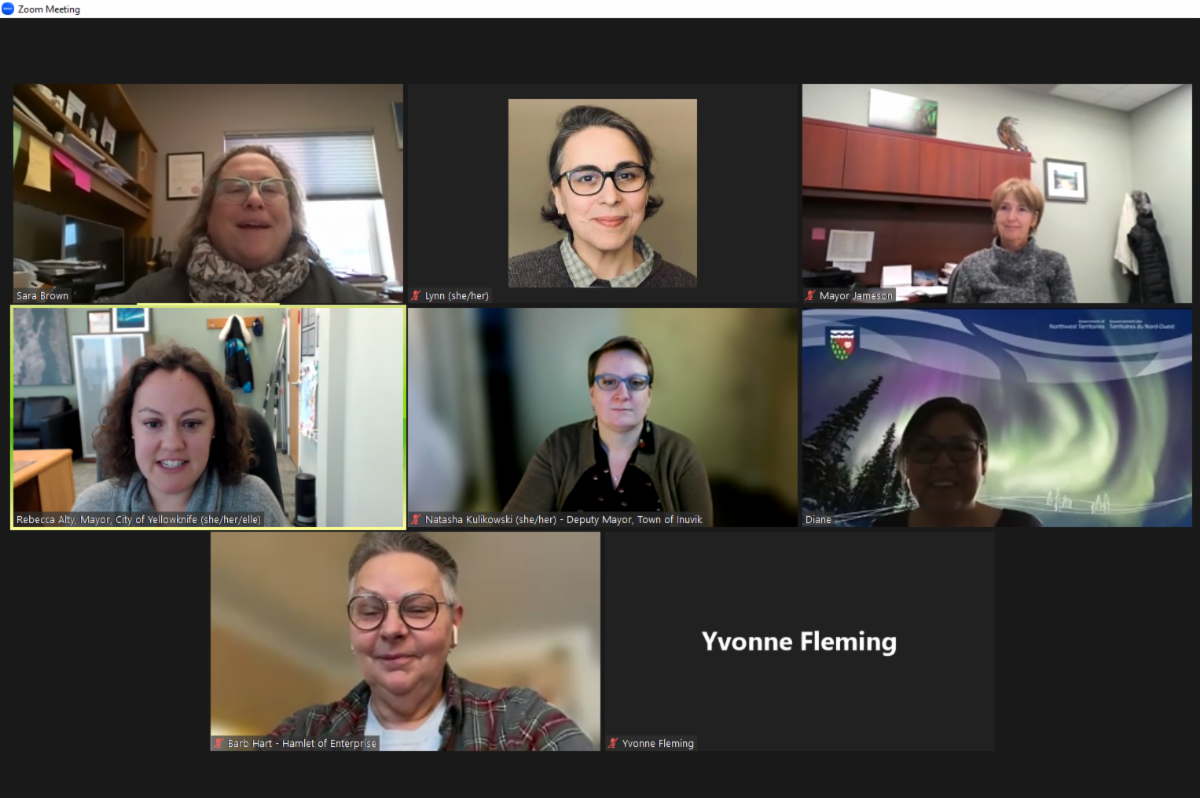
Task: Select Lynn's portrait video tile
Action: (x=602, y=193)
